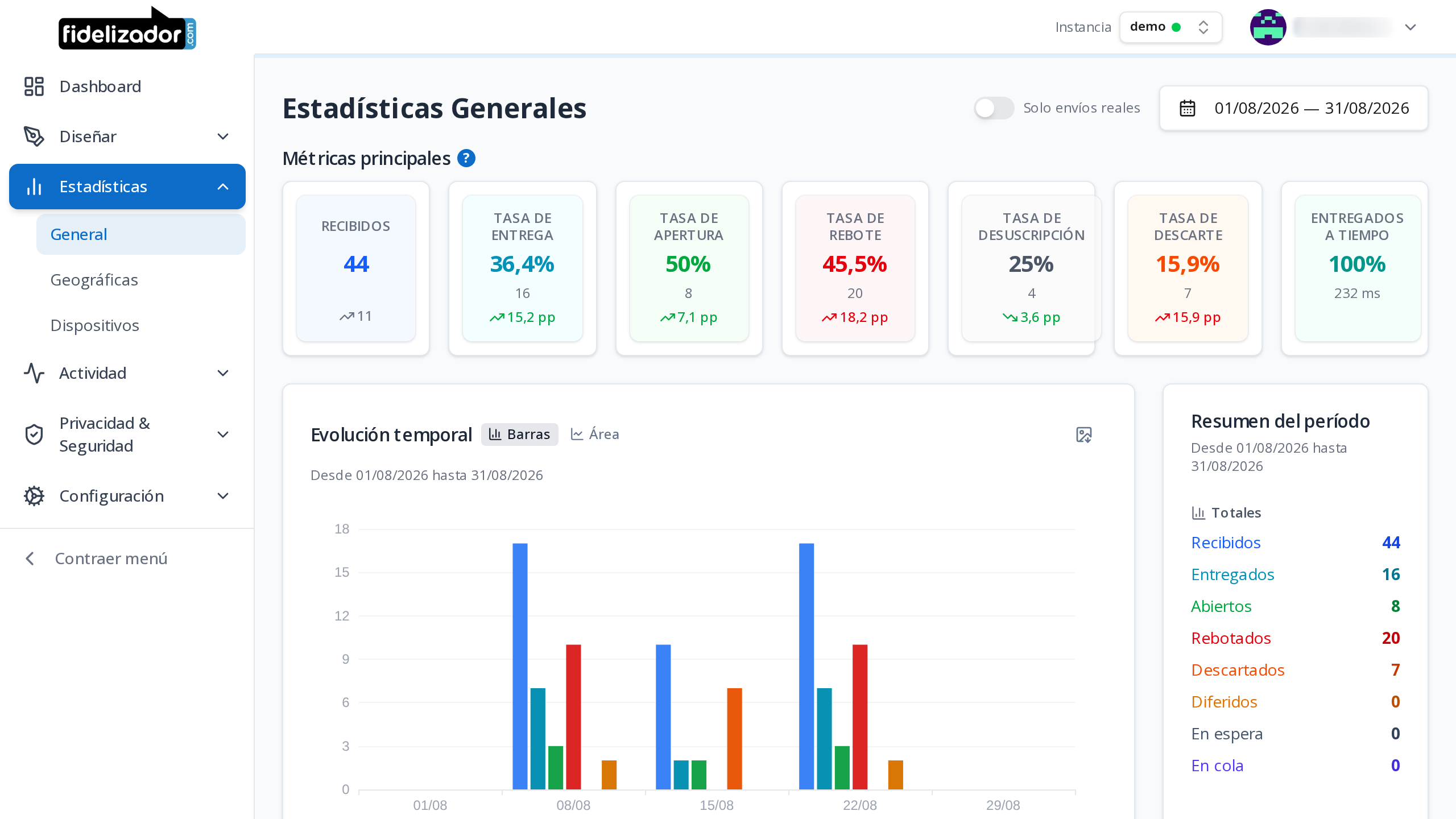Click the Configuración gear icon
The image size is (1456, 819).
click(x=34, y=496)
